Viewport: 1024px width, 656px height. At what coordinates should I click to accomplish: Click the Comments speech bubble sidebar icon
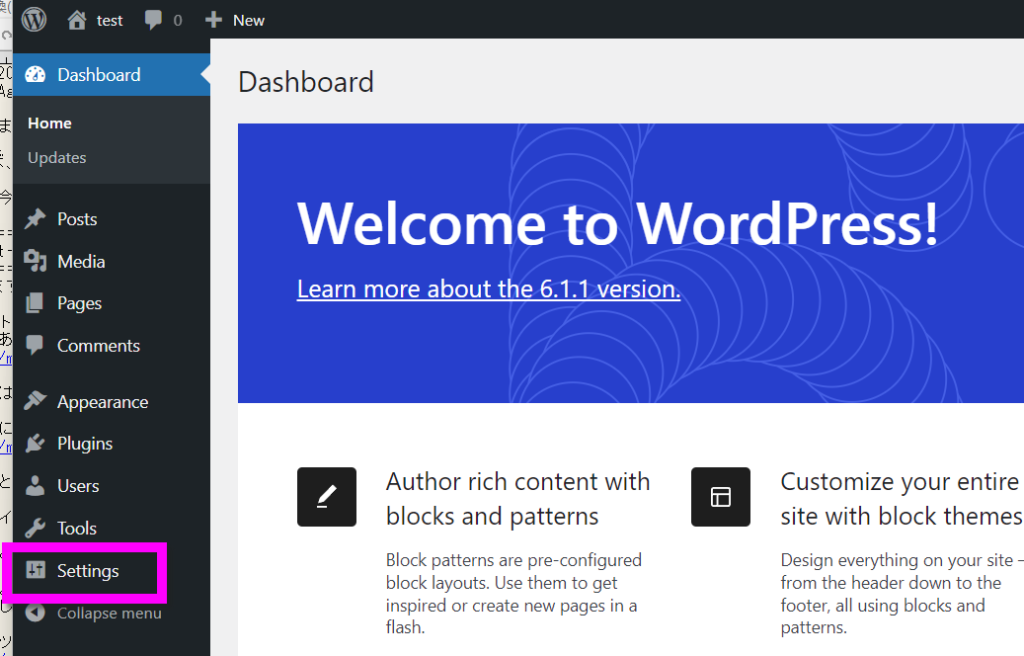click(x=35, y=346)
